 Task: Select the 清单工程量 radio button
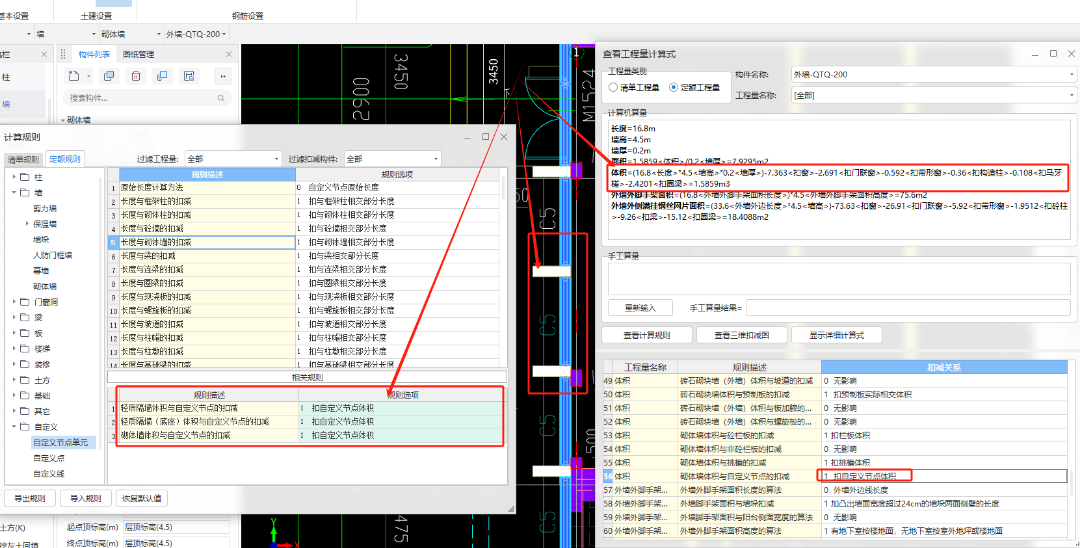point(613,87)
